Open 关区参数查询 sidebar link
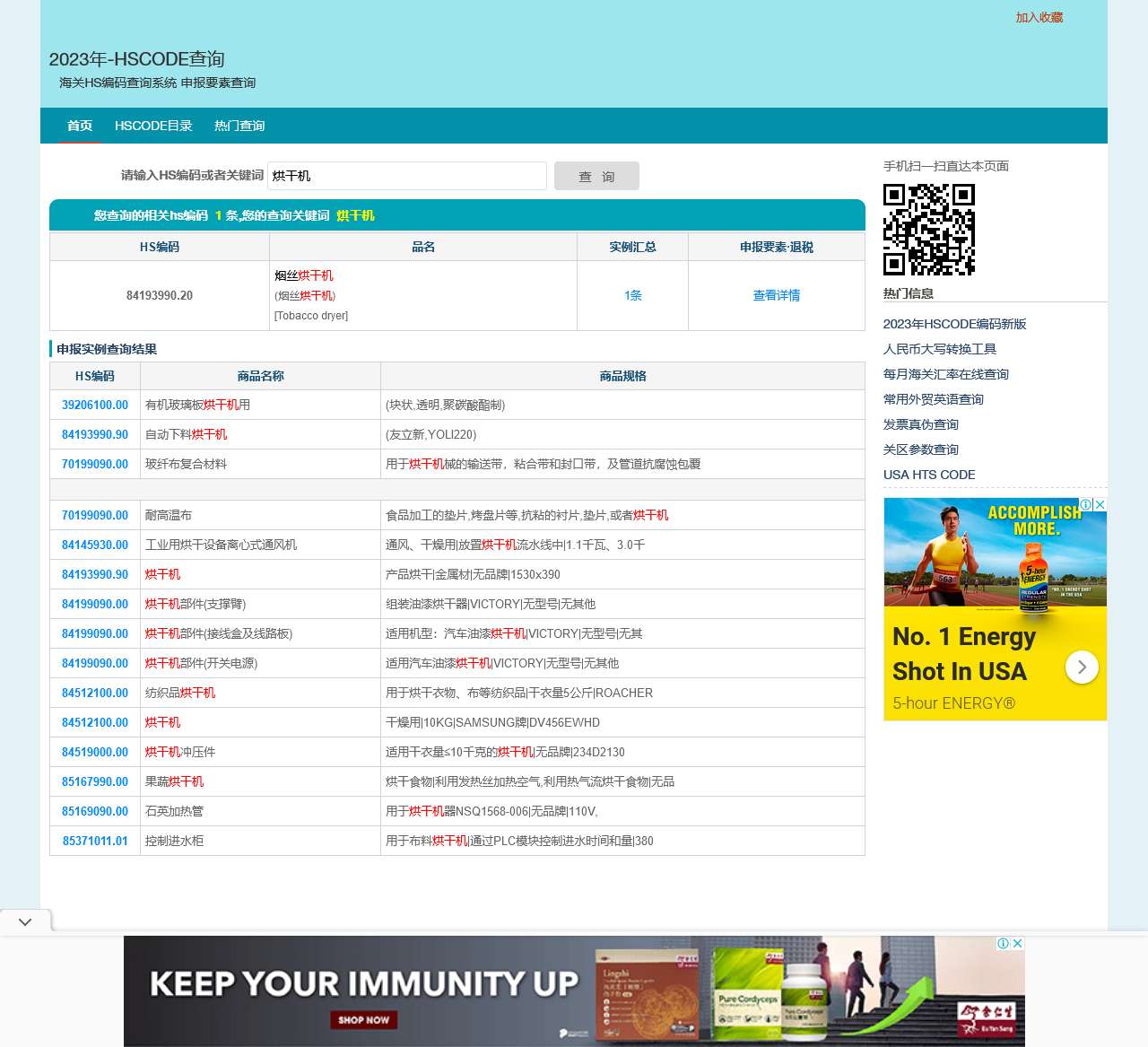 (921, 449)
